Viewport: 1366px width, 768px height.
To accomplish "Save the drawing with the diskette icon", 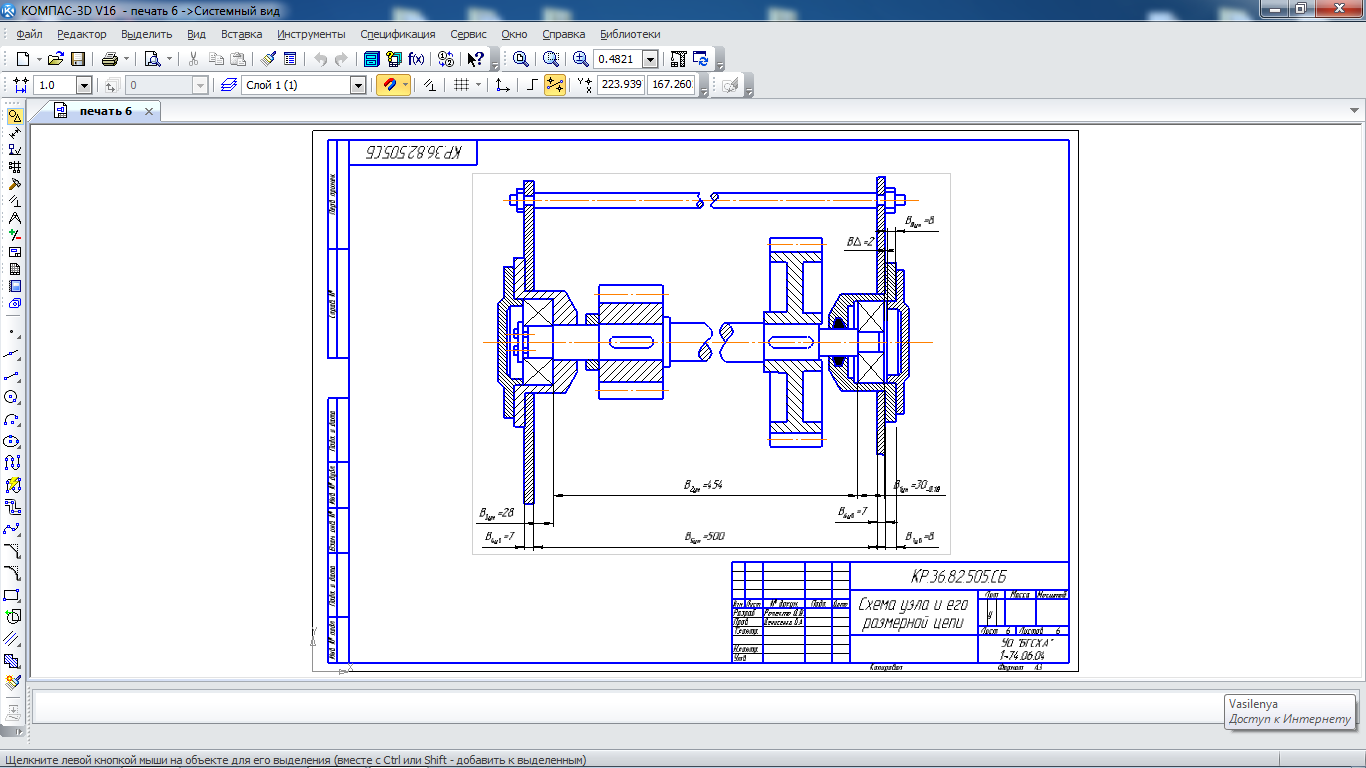I will (x=78, y=59).
